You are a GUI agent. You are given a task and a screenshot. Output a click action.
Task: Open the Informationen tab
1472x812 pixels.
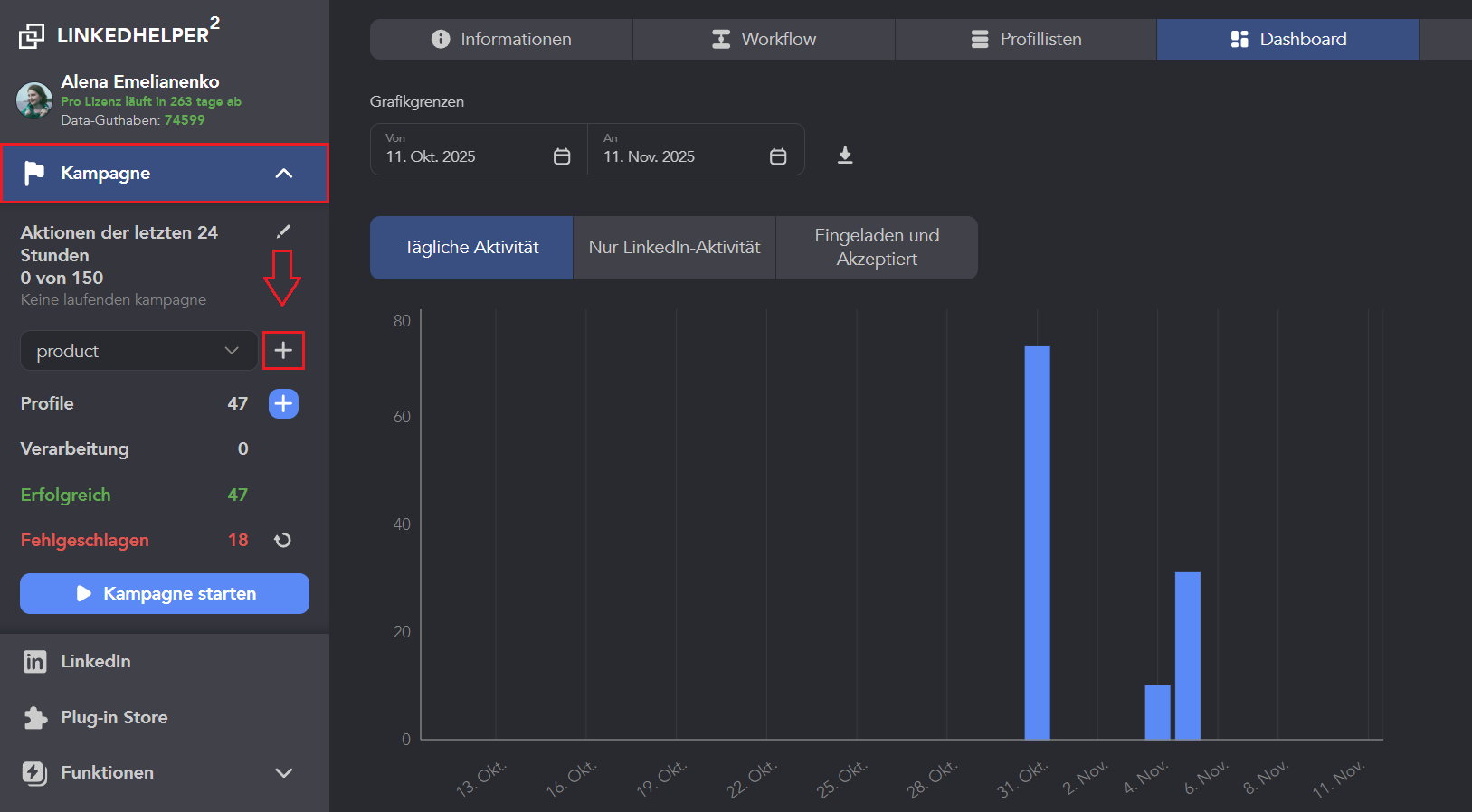(501, 40)
